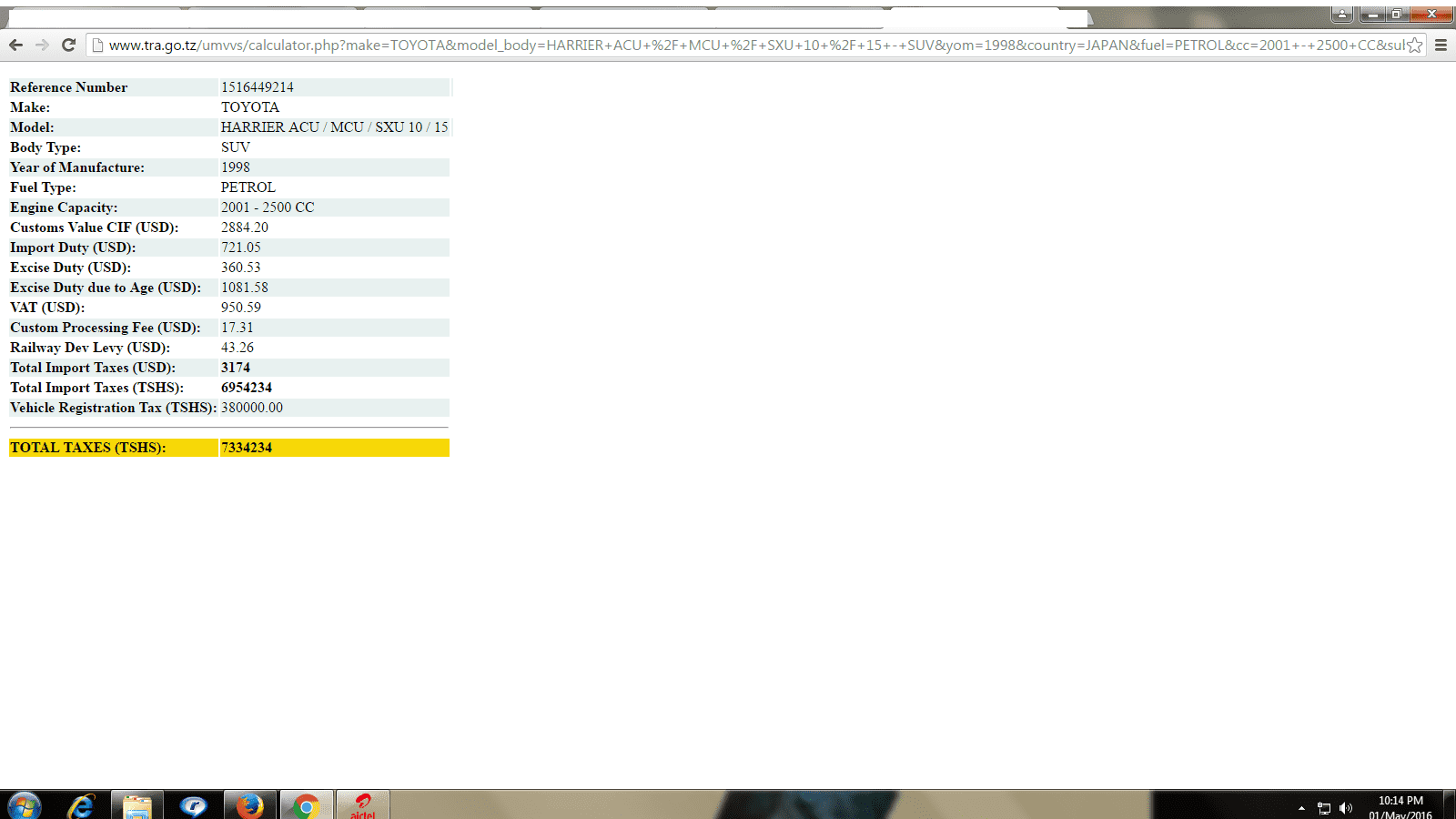1456x819 pixels.
Task: Select the Chrome taskbar button
Action: pyautogui.click(x=307, y=805)
